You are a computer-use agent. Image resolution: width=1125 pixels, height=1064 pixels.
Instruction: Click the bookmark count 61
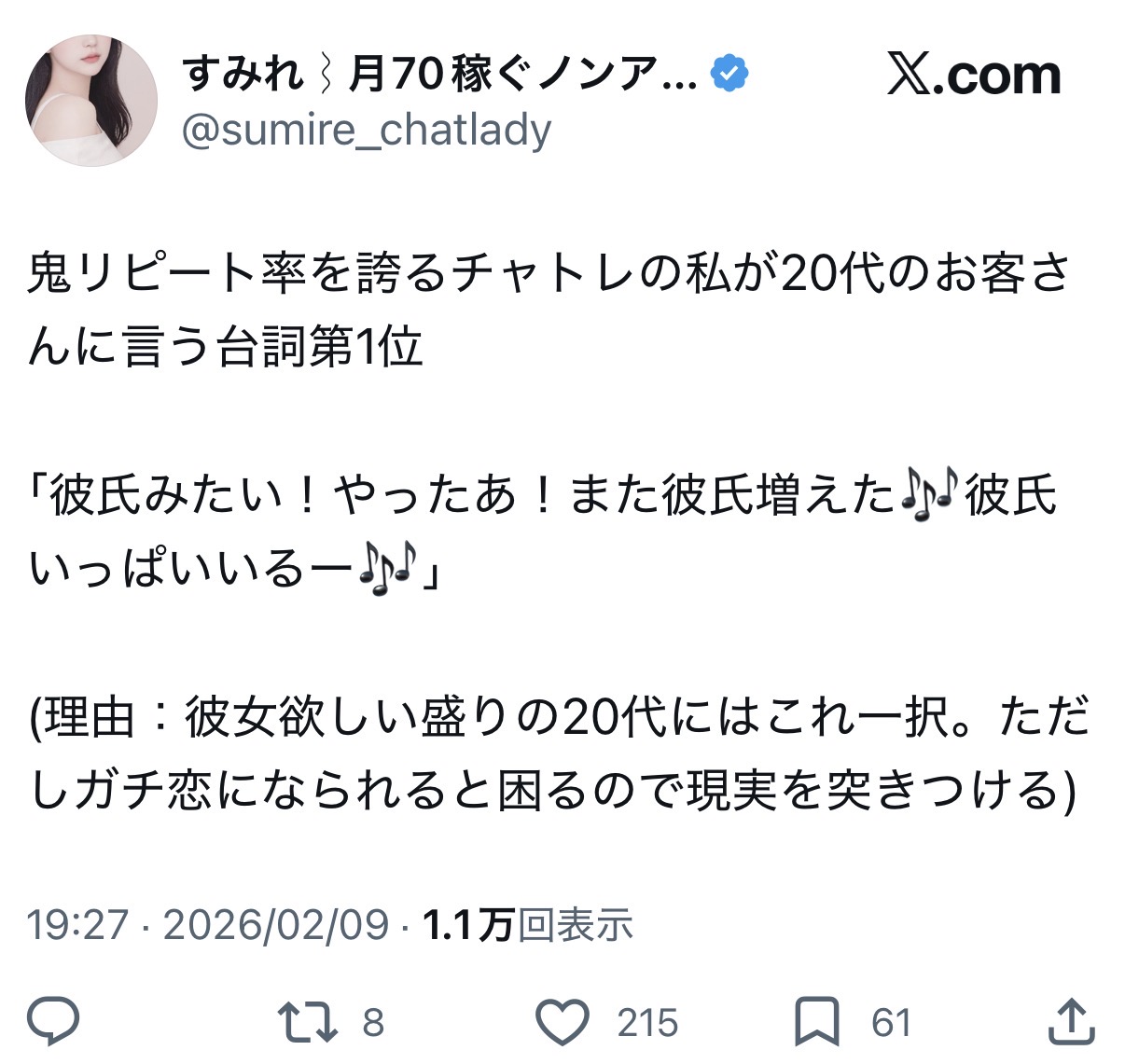pyautogui.click(x=891, y=1023)
